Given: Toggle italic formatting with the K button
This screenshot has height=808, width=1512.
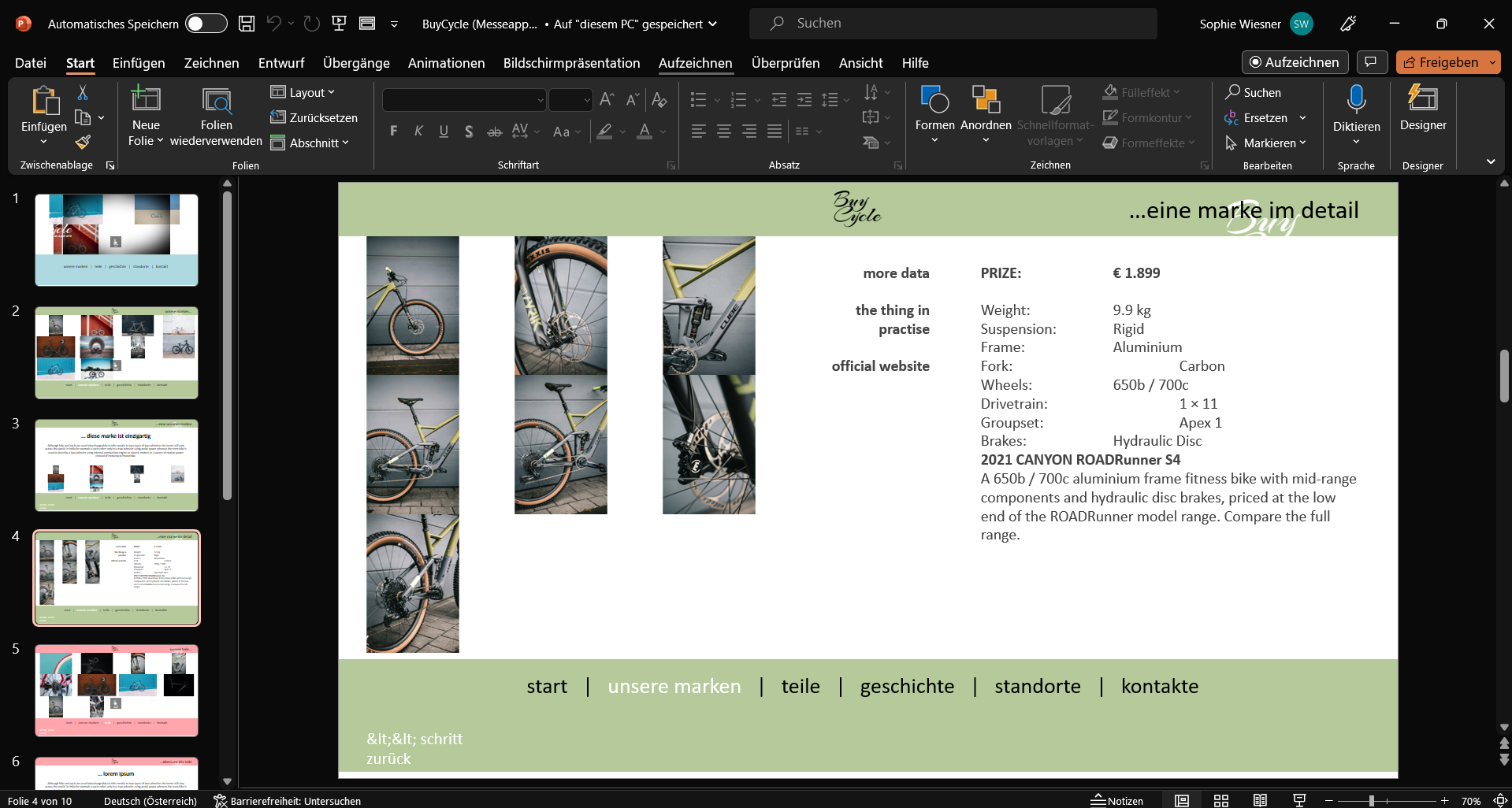Looking at the screenshot, I should click(418, 132).
